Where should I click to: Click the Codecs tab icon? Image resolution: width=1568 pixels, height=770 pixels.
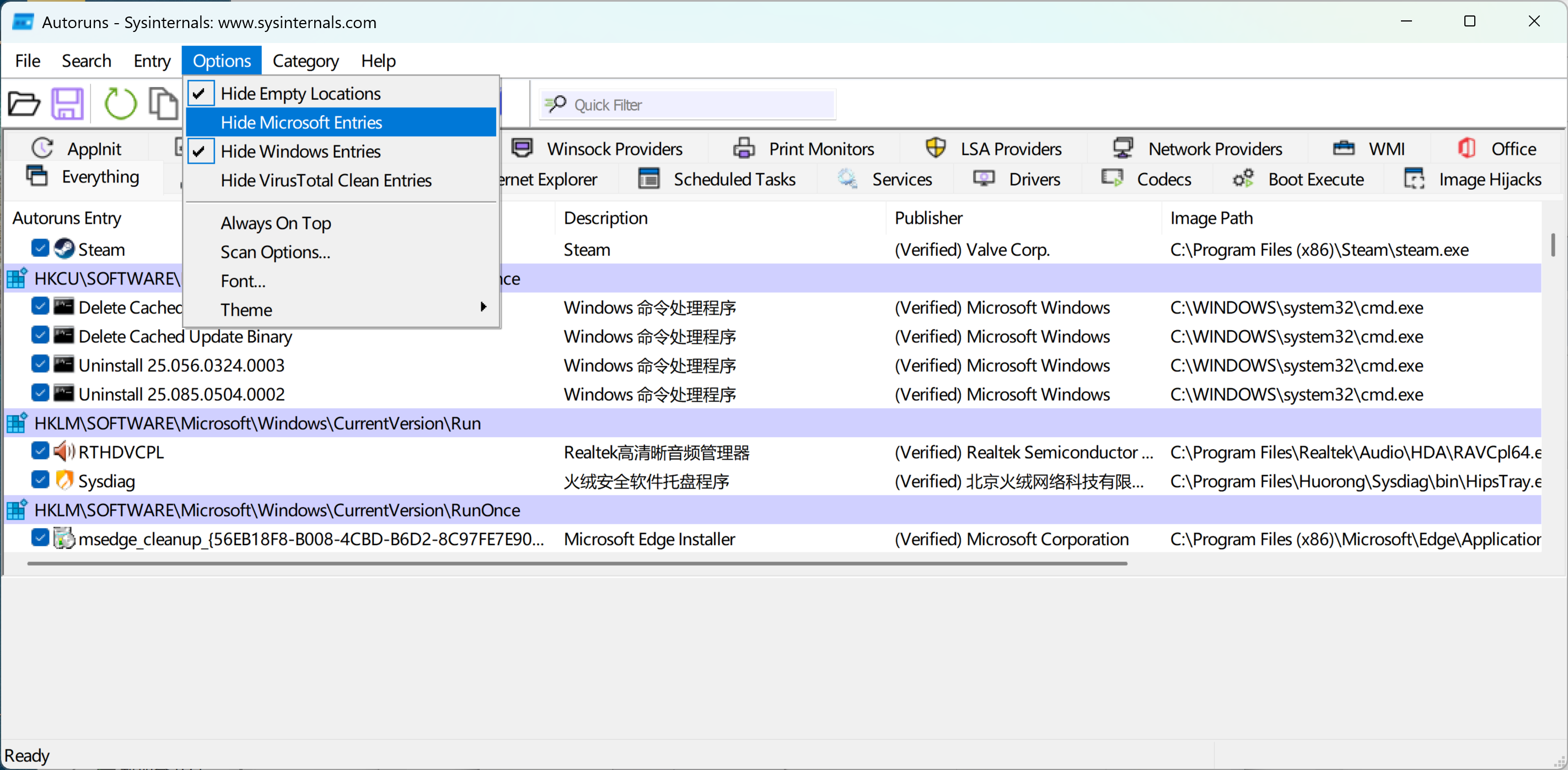click(x=1112, y=179)
